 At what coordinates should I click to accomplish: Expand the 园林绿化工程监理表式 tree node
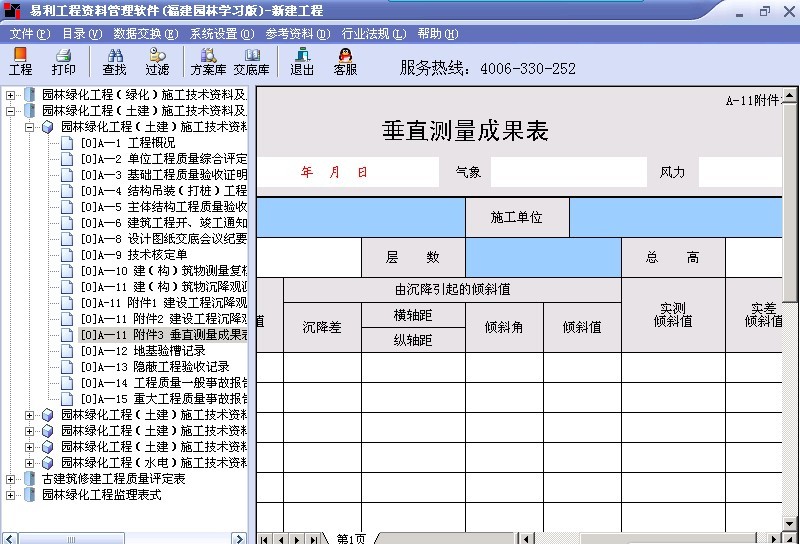[x=11, y=495]
